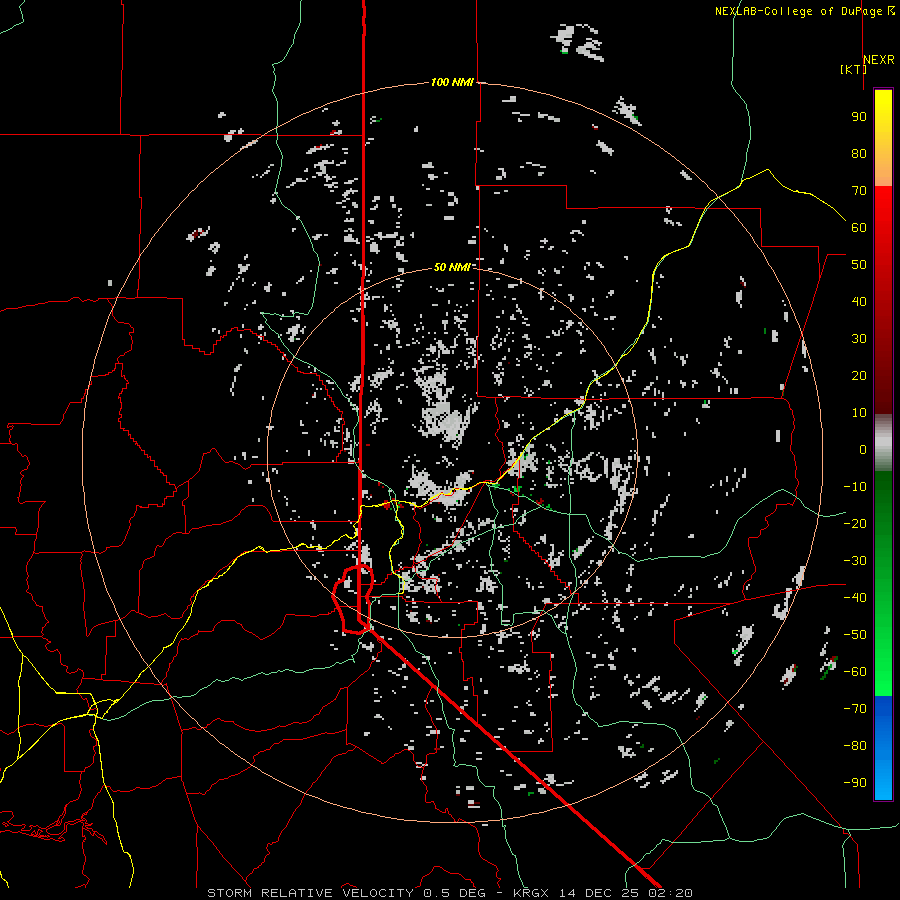
Task: Select the 50 NMI range ring label
Action: [x=452, y=267]
